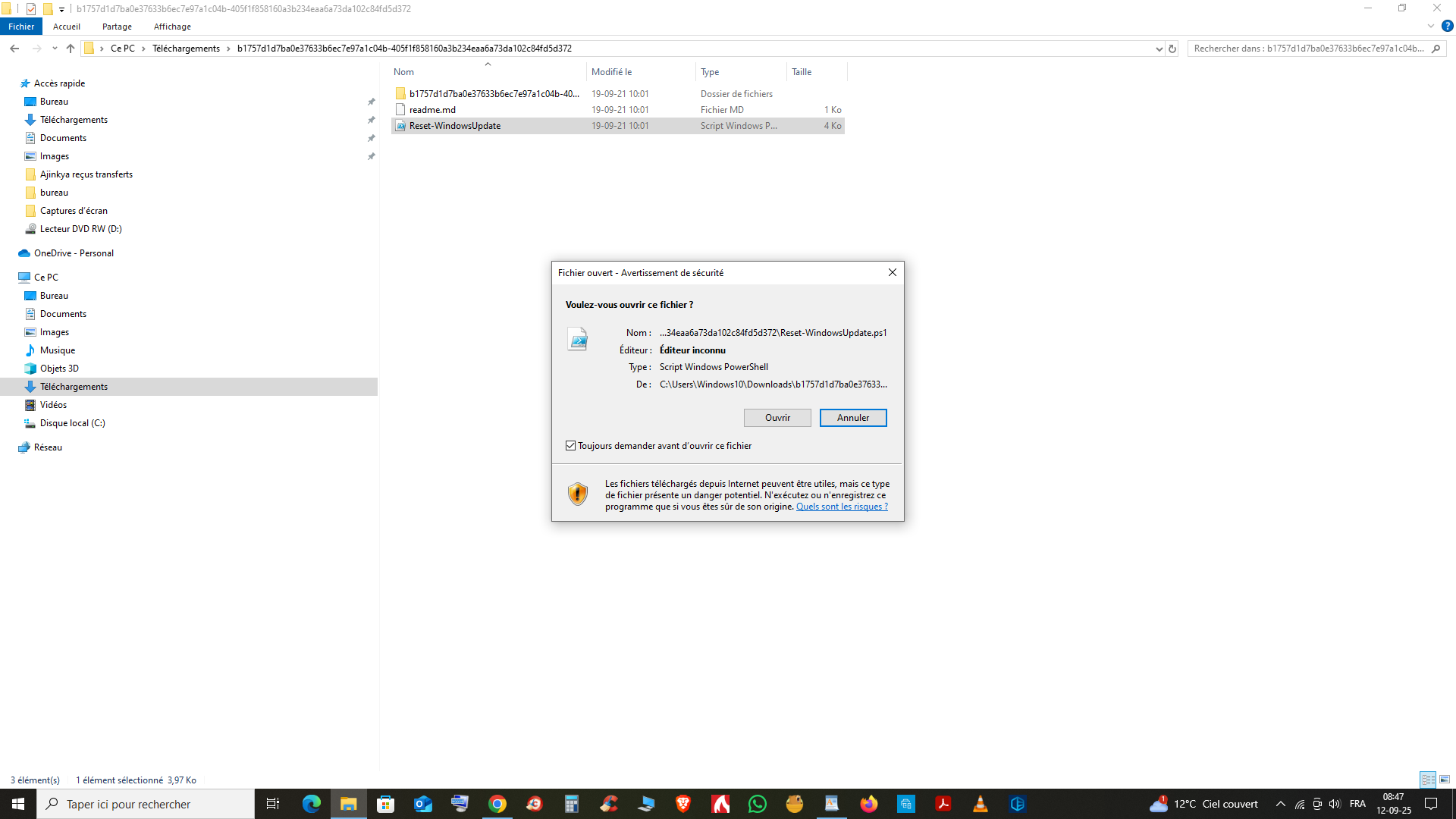The width and height of the screenshot is (1456, 819).
Task: Open recent locations dropdown arrow
Action: [x=55, y=49]
